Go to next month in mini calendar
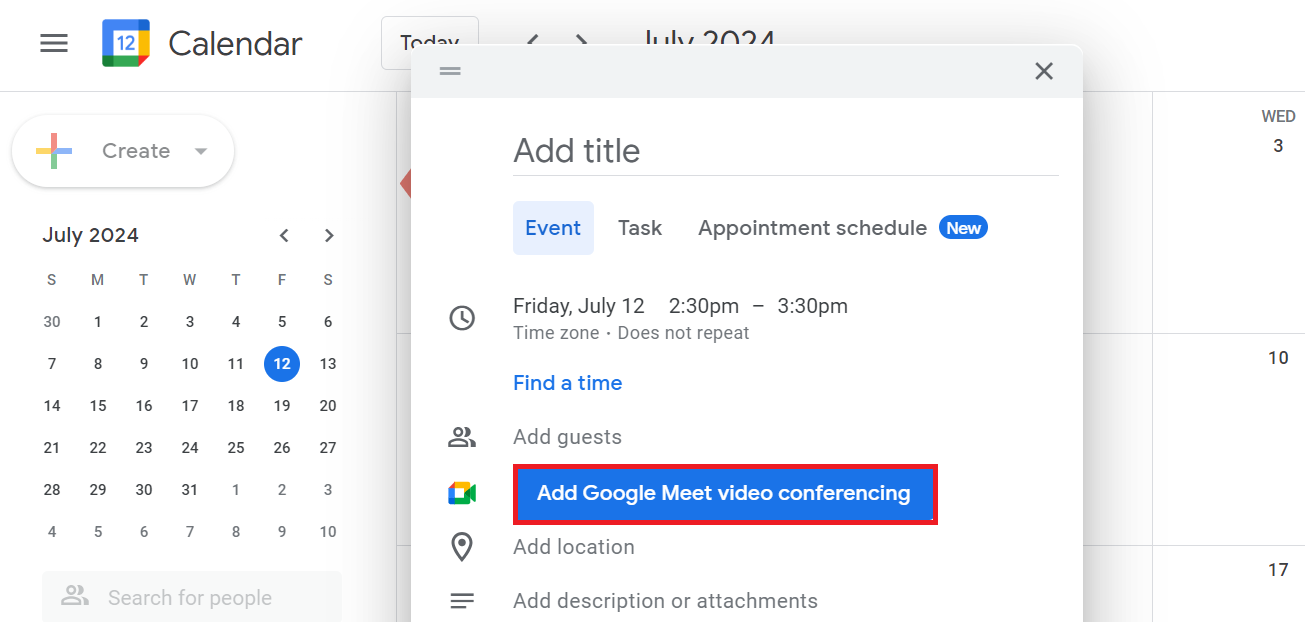 tap(329, 236)
